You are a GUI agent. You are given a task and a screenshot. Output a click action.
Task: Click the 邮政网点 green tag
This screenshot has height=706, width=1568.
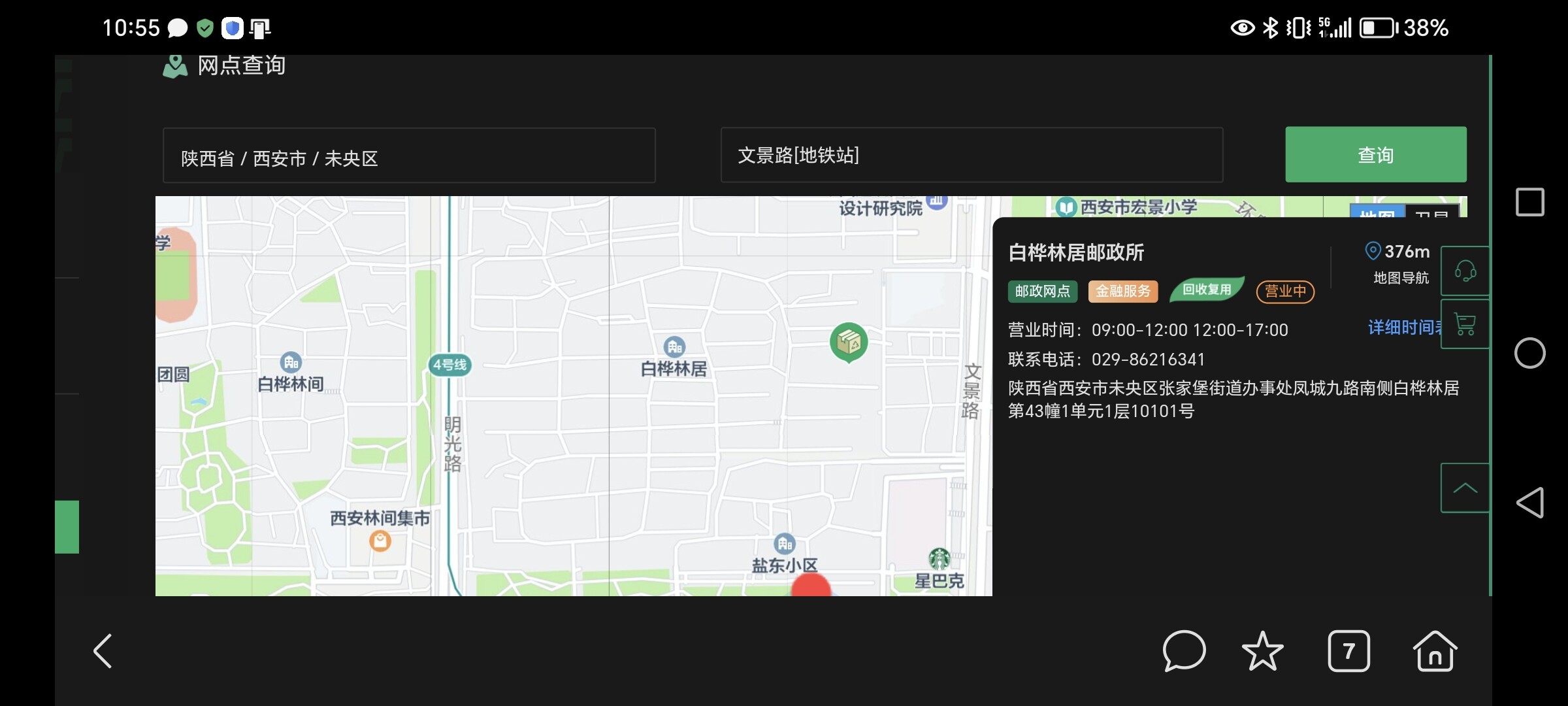(1042, 291)
